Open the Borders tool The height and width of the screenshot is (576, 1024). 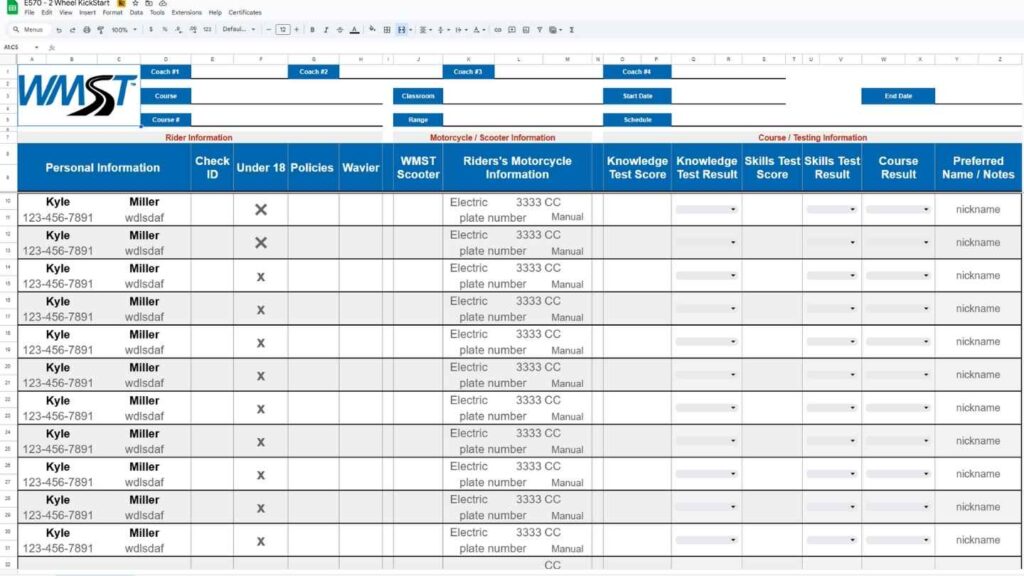point(387,30)
